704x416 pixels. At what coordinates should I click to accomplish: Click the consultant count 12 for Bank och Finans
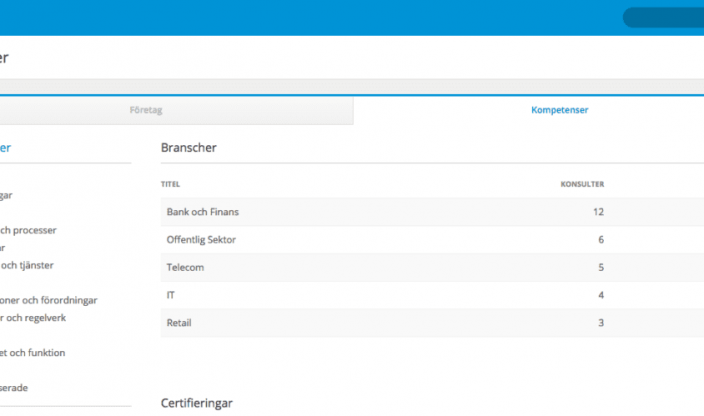click(598, 212)
